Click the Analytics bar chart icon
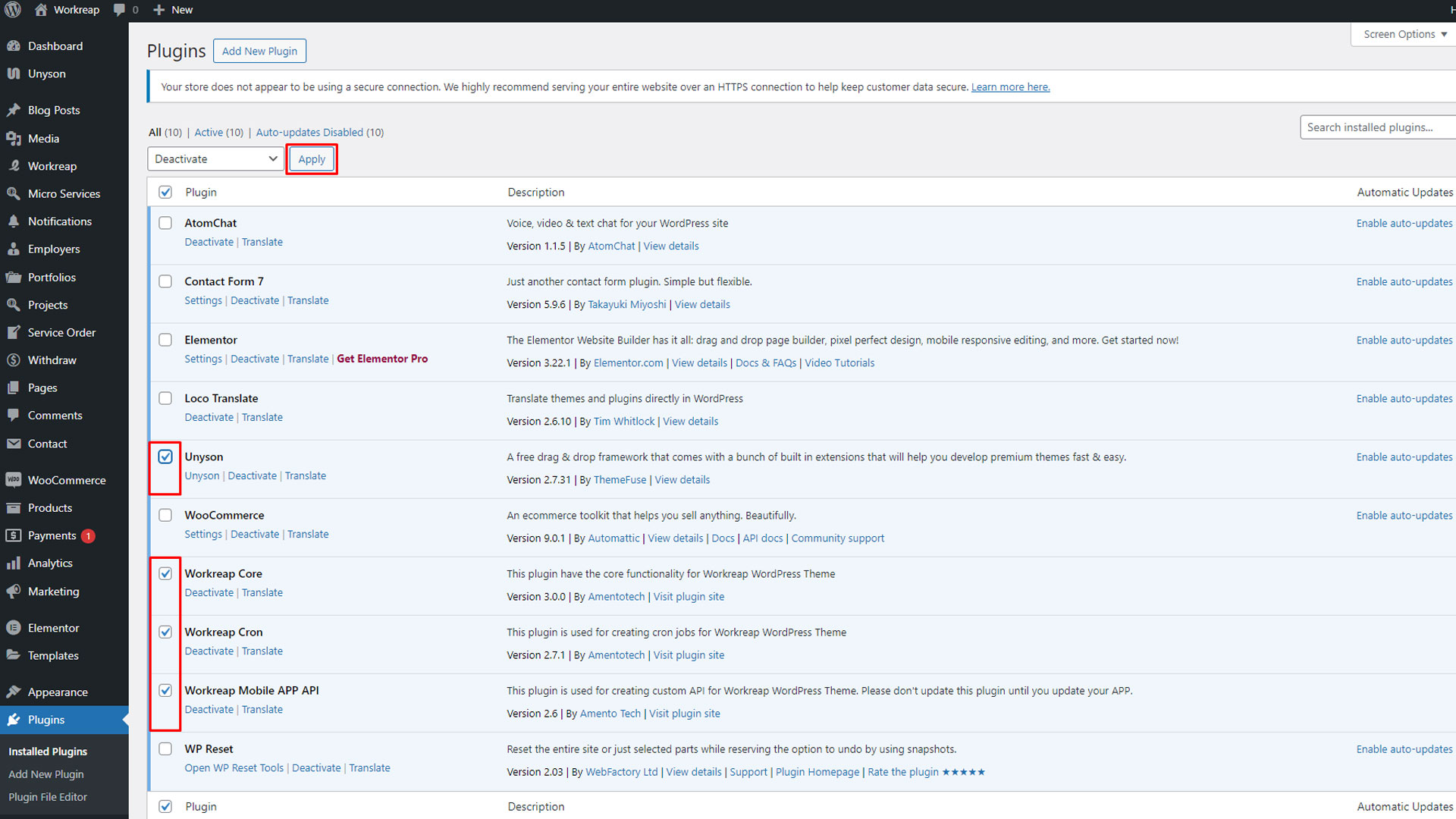This screenshot has width=1456, height=819. pyautogui.click(x=13, y=563)
